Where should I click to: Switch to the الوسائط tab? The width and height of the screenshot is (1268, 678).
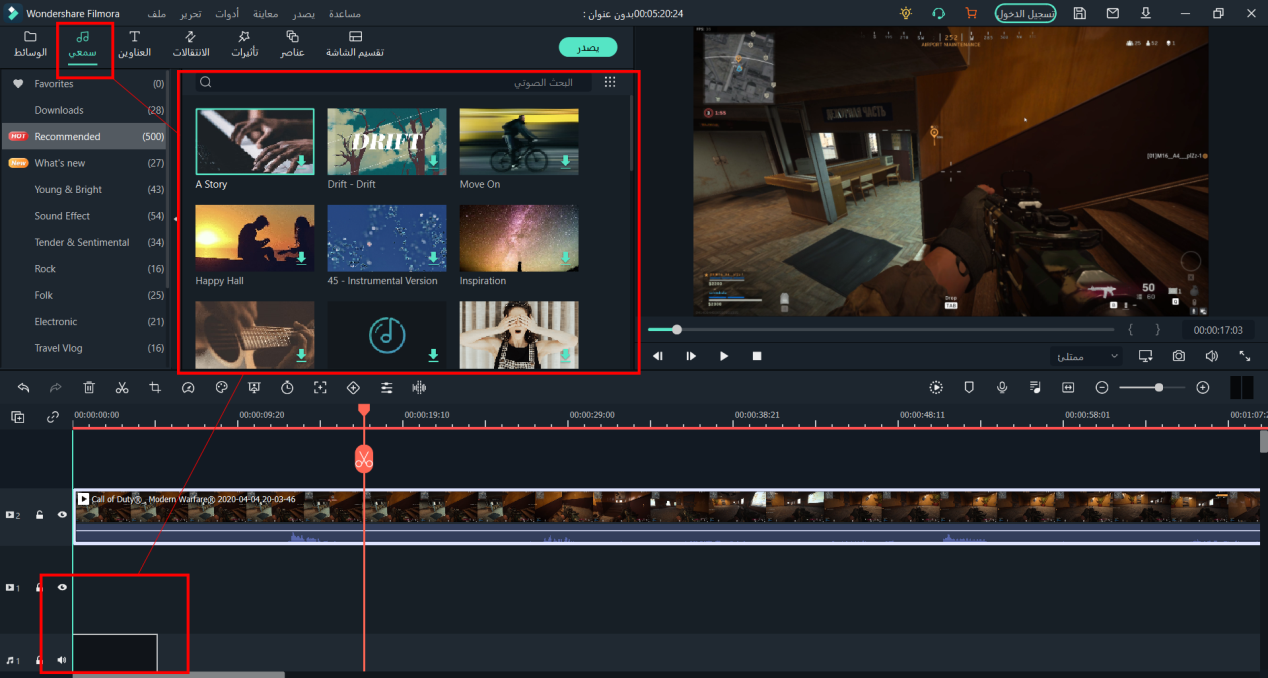click(30, 44)
